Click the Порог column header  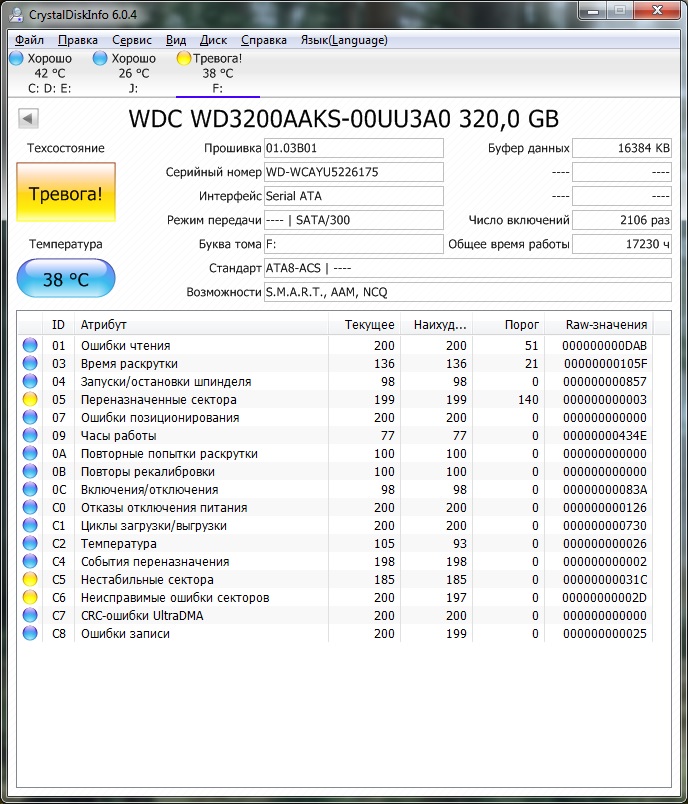[509, 325]
